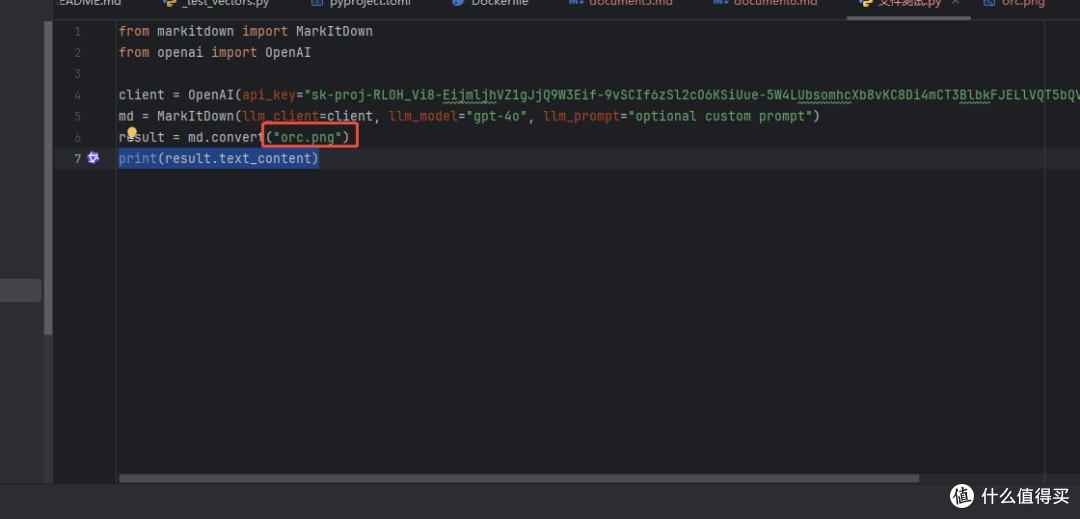Click the "llm_prompt" parameter on line 5

(581, 116)
